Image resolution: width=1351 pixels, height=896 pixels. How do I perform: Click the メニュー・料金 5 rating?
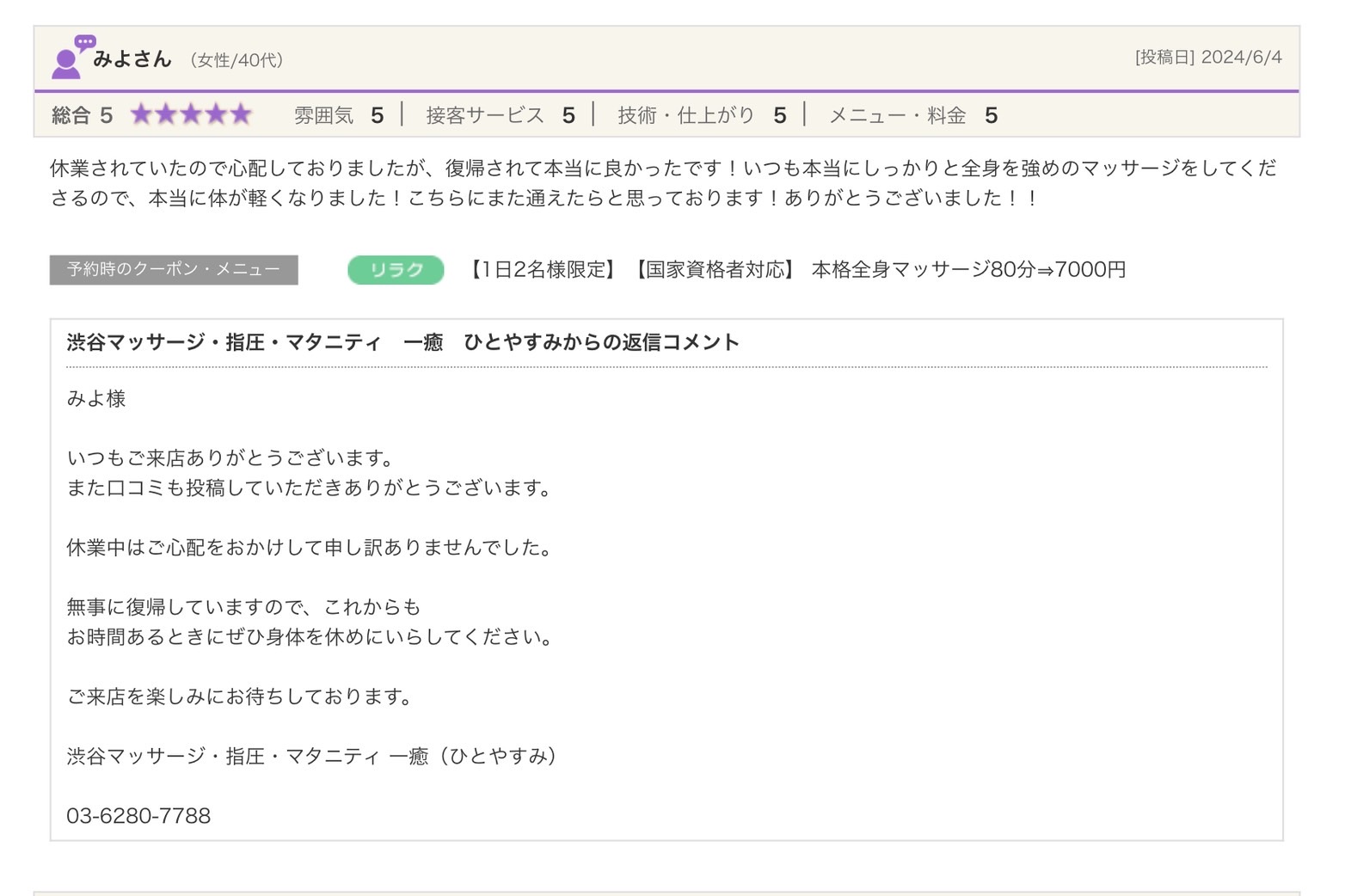913,115
